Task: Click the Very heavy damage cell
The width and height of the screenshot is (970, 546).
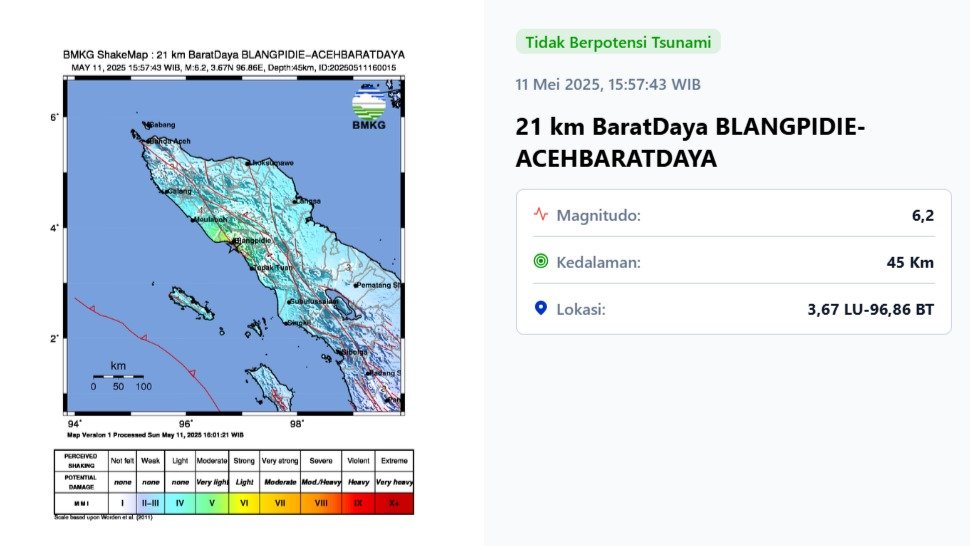Action: point(394,482)
